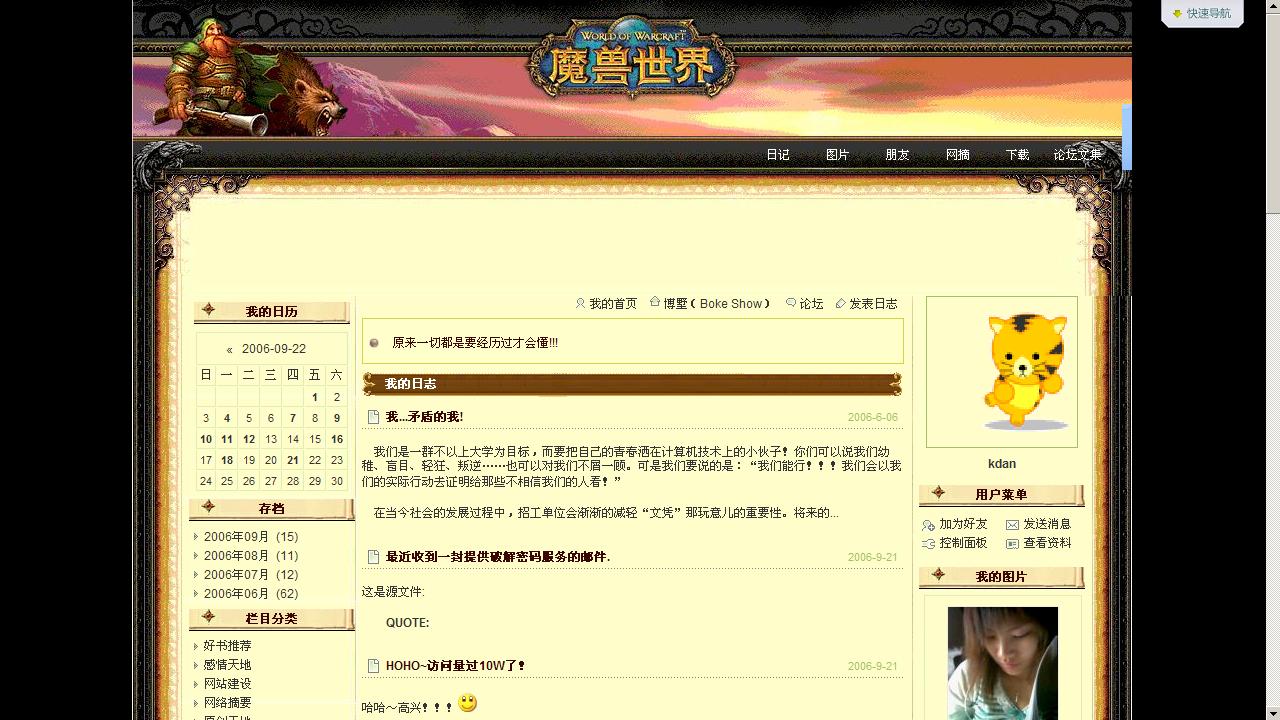
Task: Select calendar date 7
Action: (293, 419)
